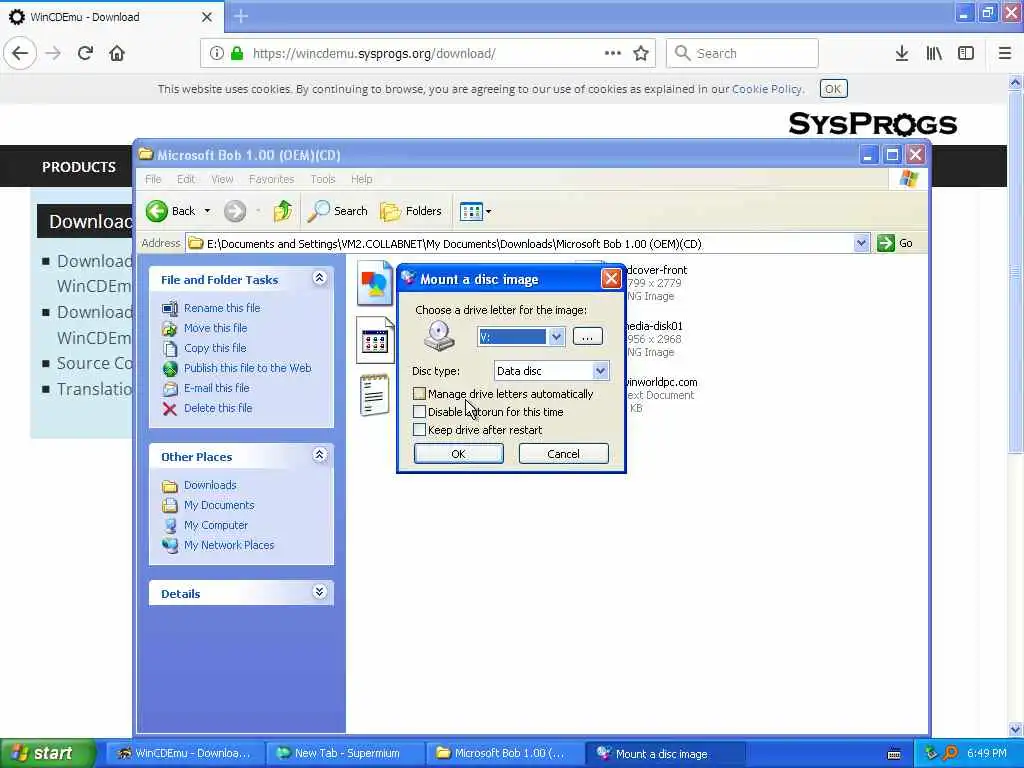Click Rename this file task

click(x=221, y=308)
